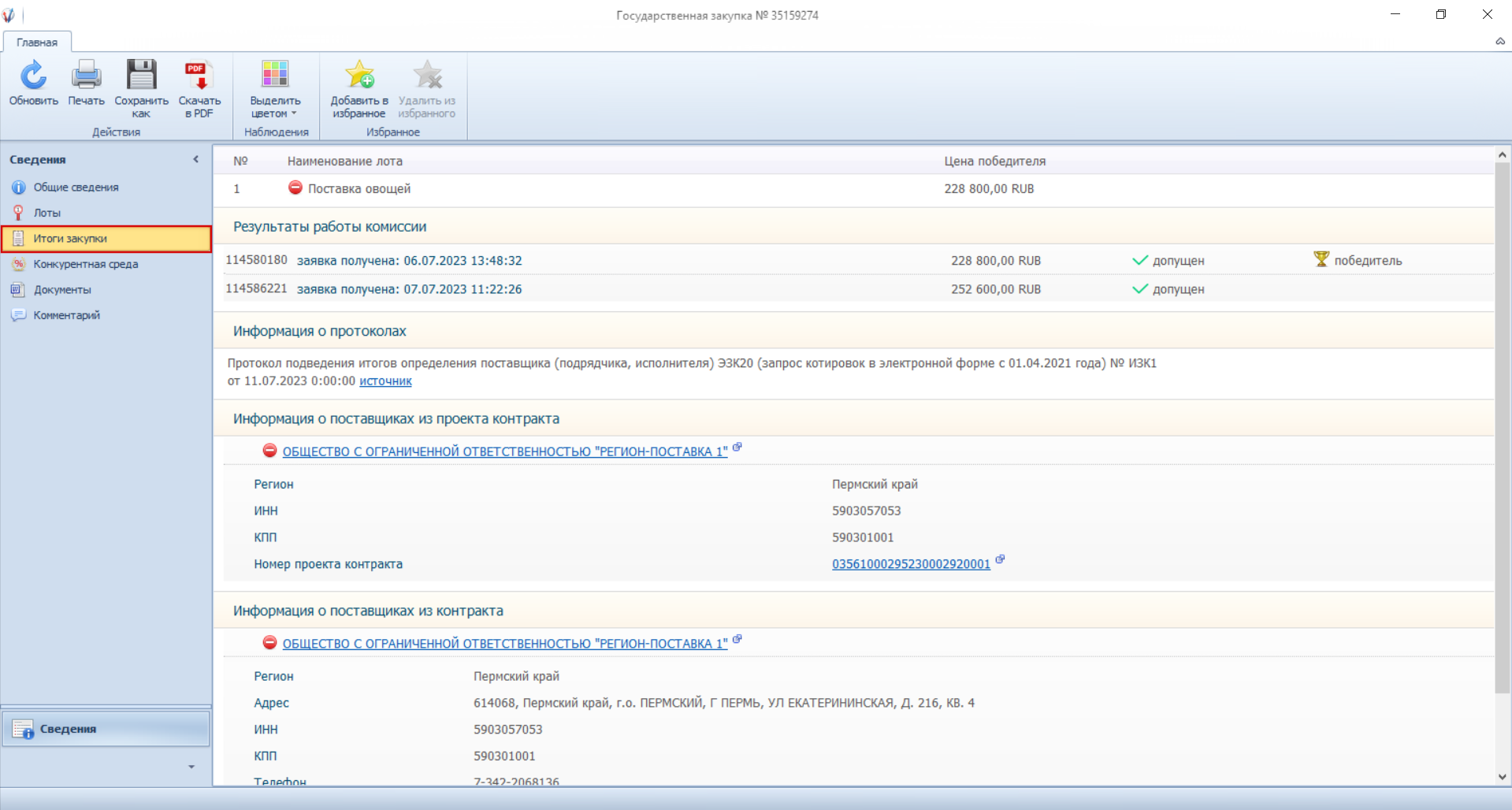This screenshot has width=1512, height=810.
Task: Click the bottom Сведения navigation button
Action: coord(106,729)
